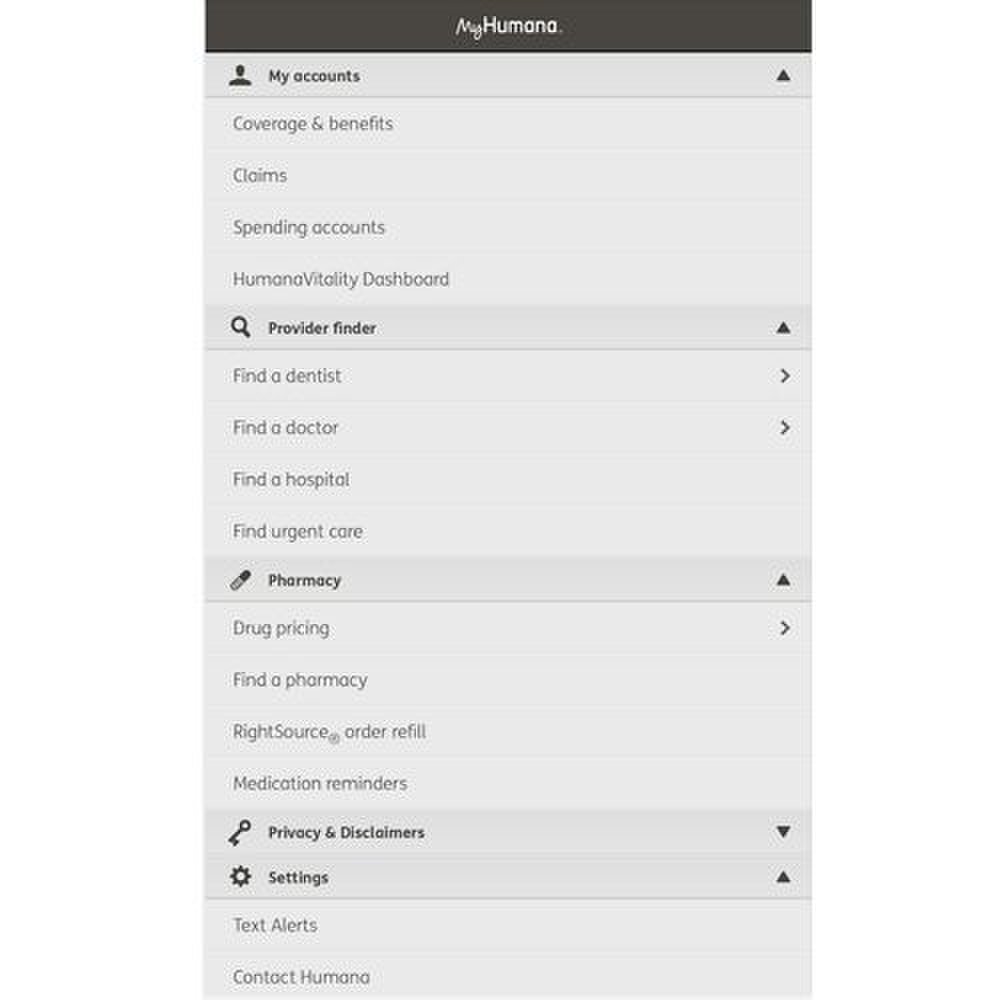Collapse the Settings section arrow
The height and width of the screenshot is (1000, 1000).
pyautogui.click(x=783, y=877)
